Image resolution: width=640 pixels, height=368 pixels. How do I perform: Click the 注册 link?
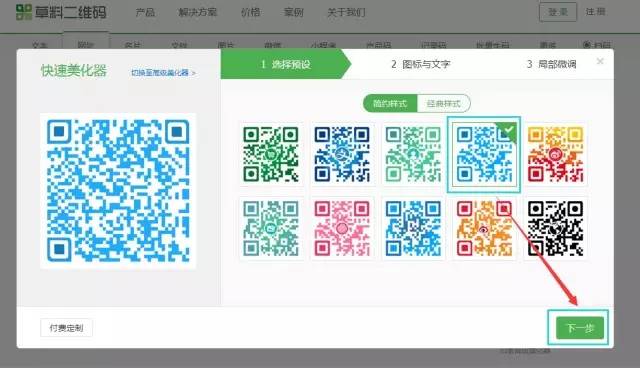[x=596, y=12]
